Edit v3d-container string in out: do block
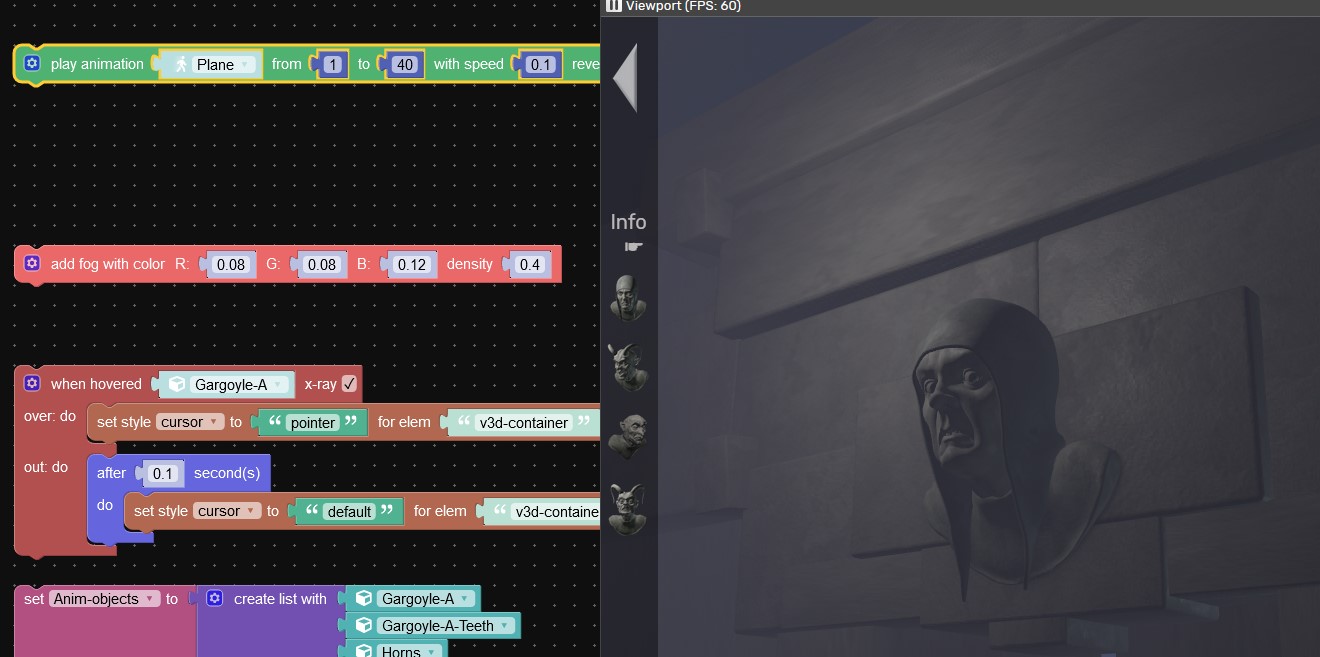This screenshot has width=1320, height=657. point(556,512)
